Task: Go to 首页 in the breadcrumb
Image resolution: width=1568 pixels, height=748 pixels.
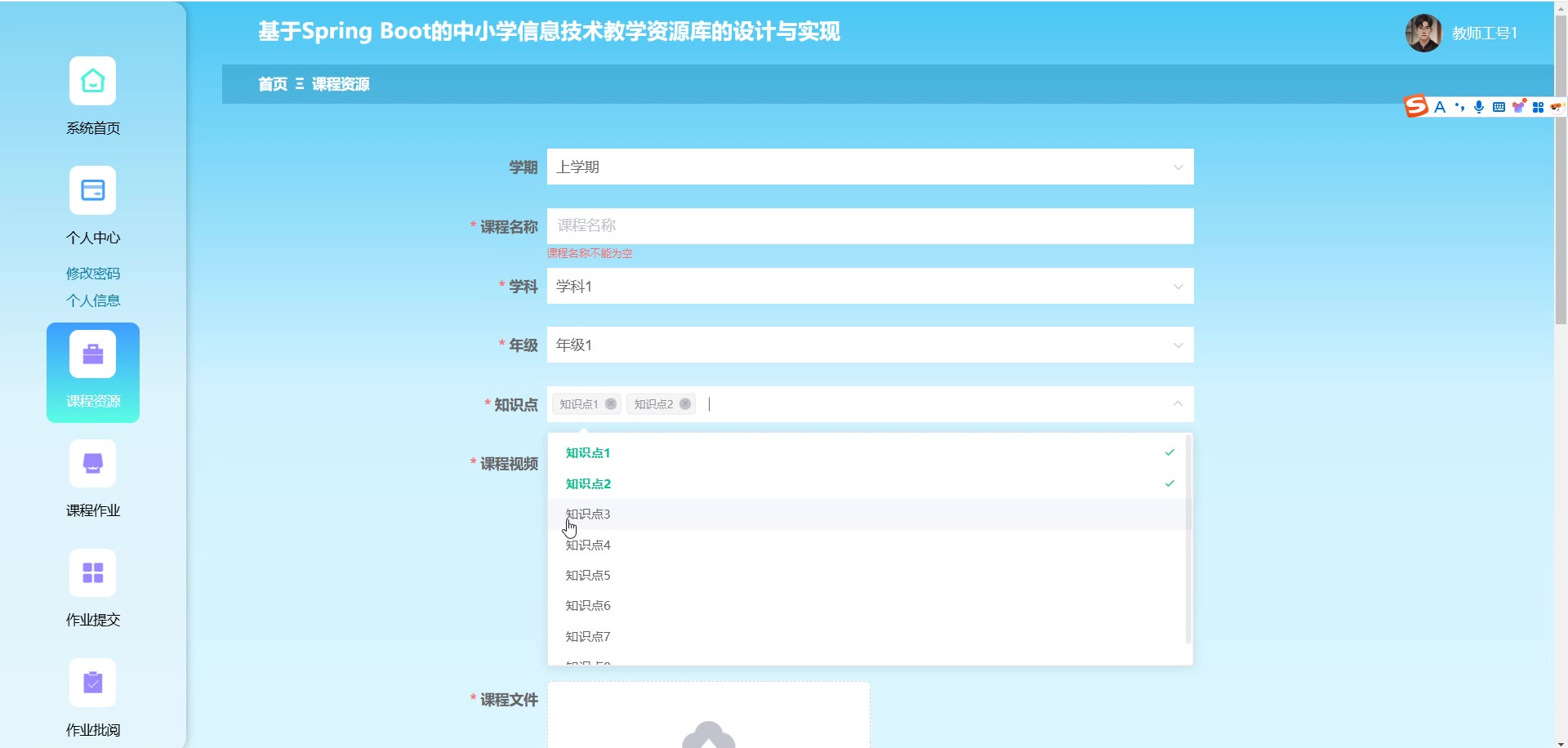Action: click(273, 84)
